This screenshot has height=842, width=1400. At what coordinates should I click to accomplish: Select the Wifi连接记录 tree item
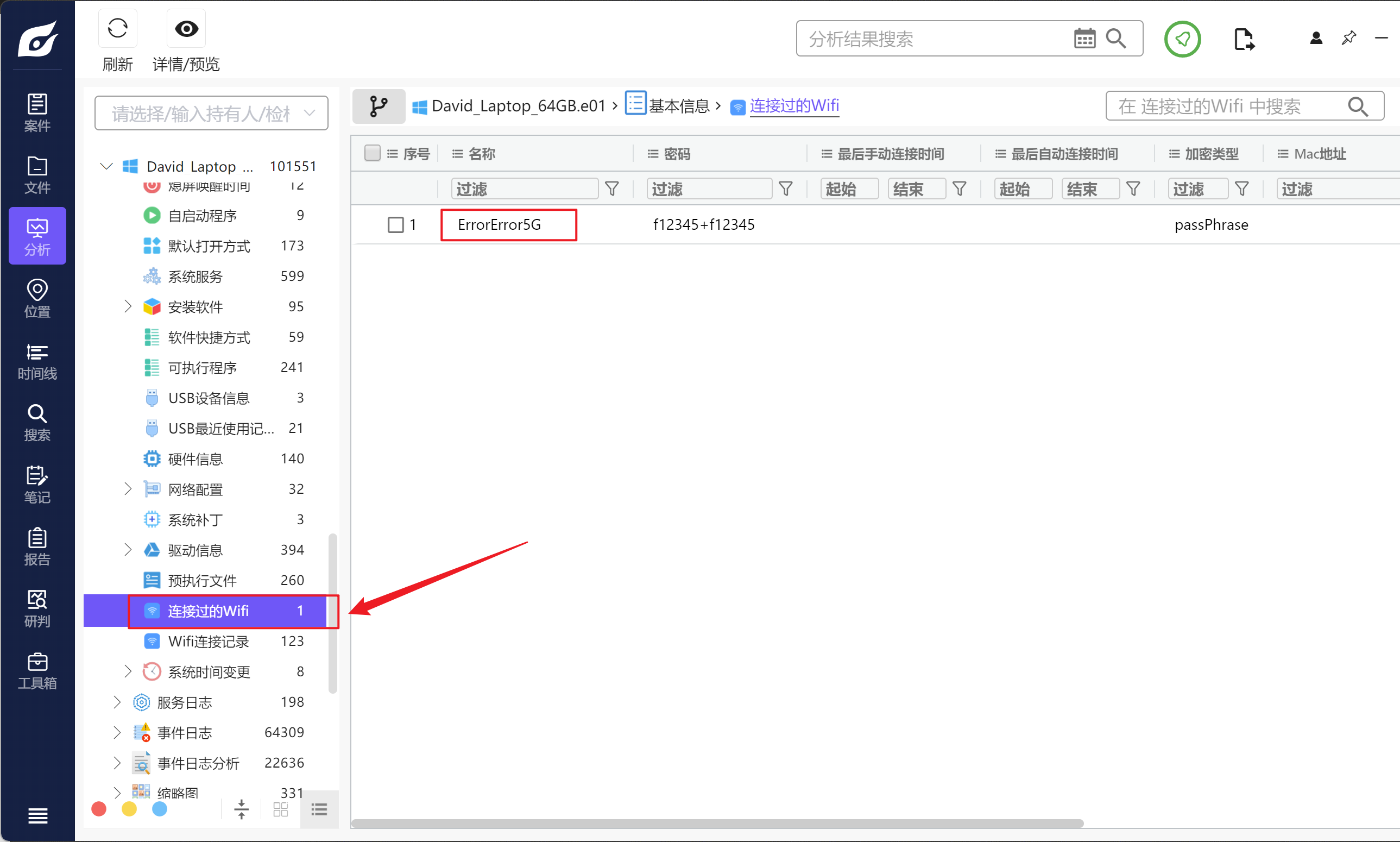point(208,641)
